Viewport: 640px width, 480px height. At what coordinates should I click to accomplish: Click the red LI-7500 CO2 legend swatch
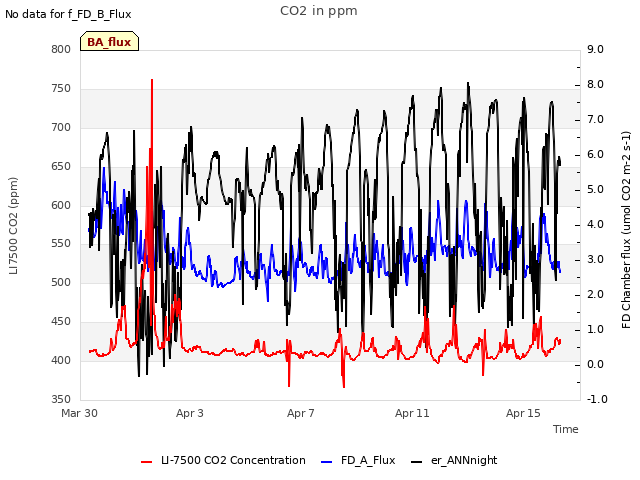pyautogui.click(x=147, y=462)
